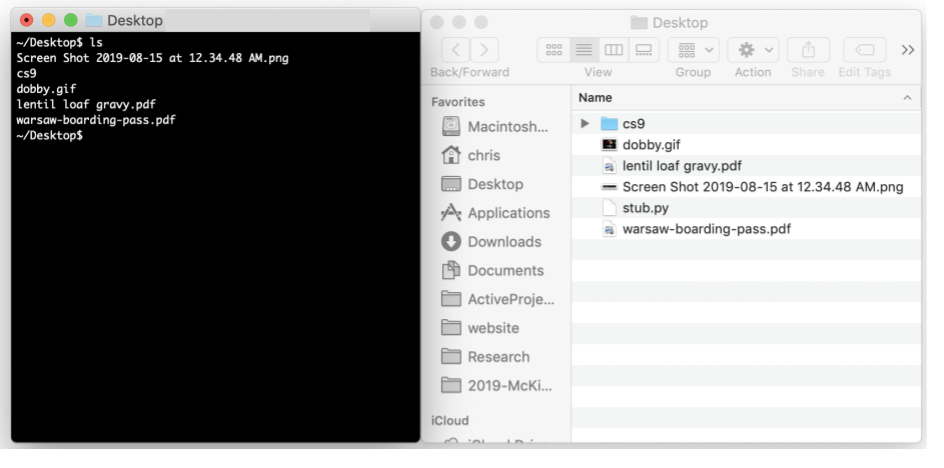
Task: Click the Edit Tags toolbar button
Action: coord(865,50)
